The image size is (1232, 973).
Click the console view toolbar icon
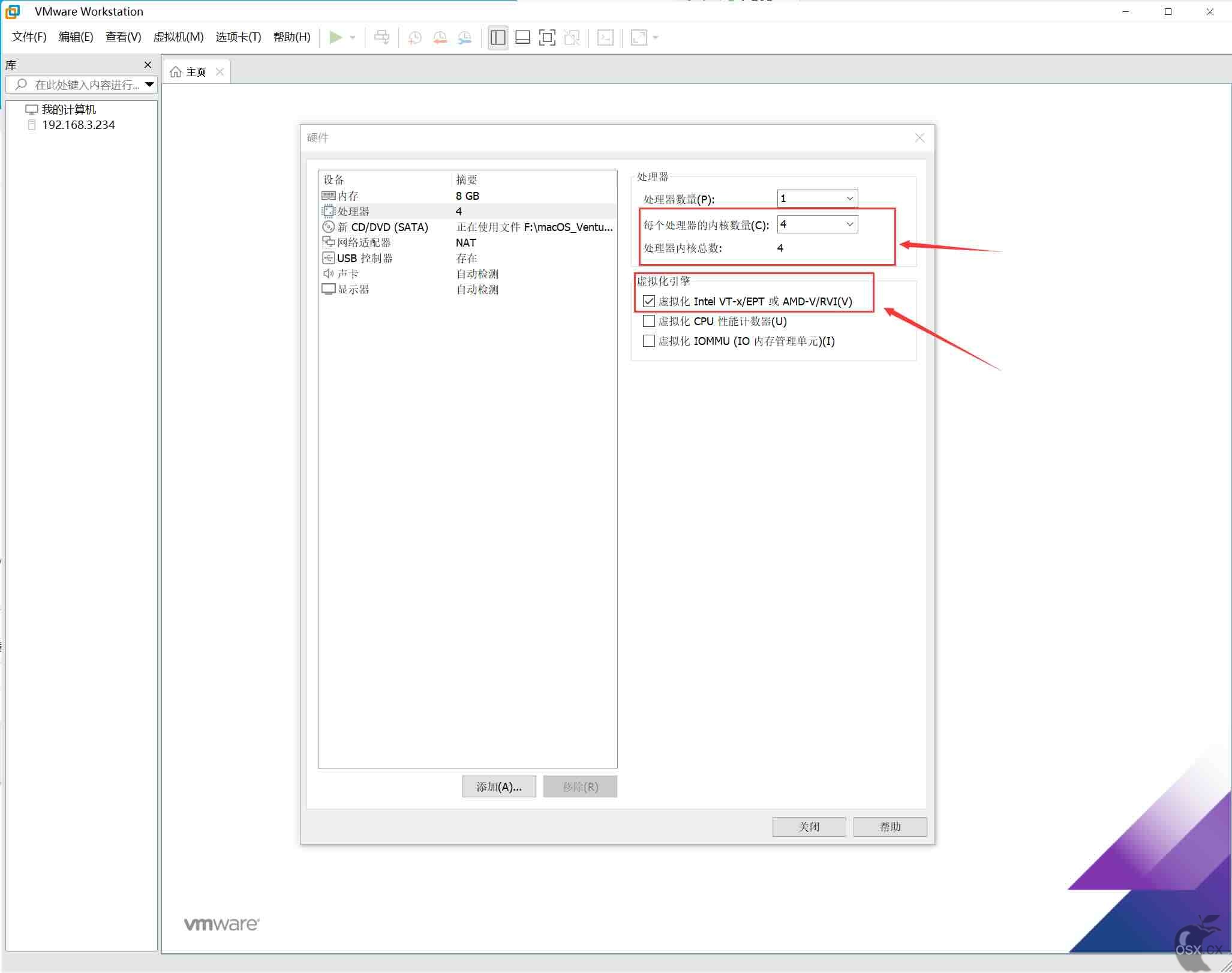pyautogui.click(x=606, y=38)
